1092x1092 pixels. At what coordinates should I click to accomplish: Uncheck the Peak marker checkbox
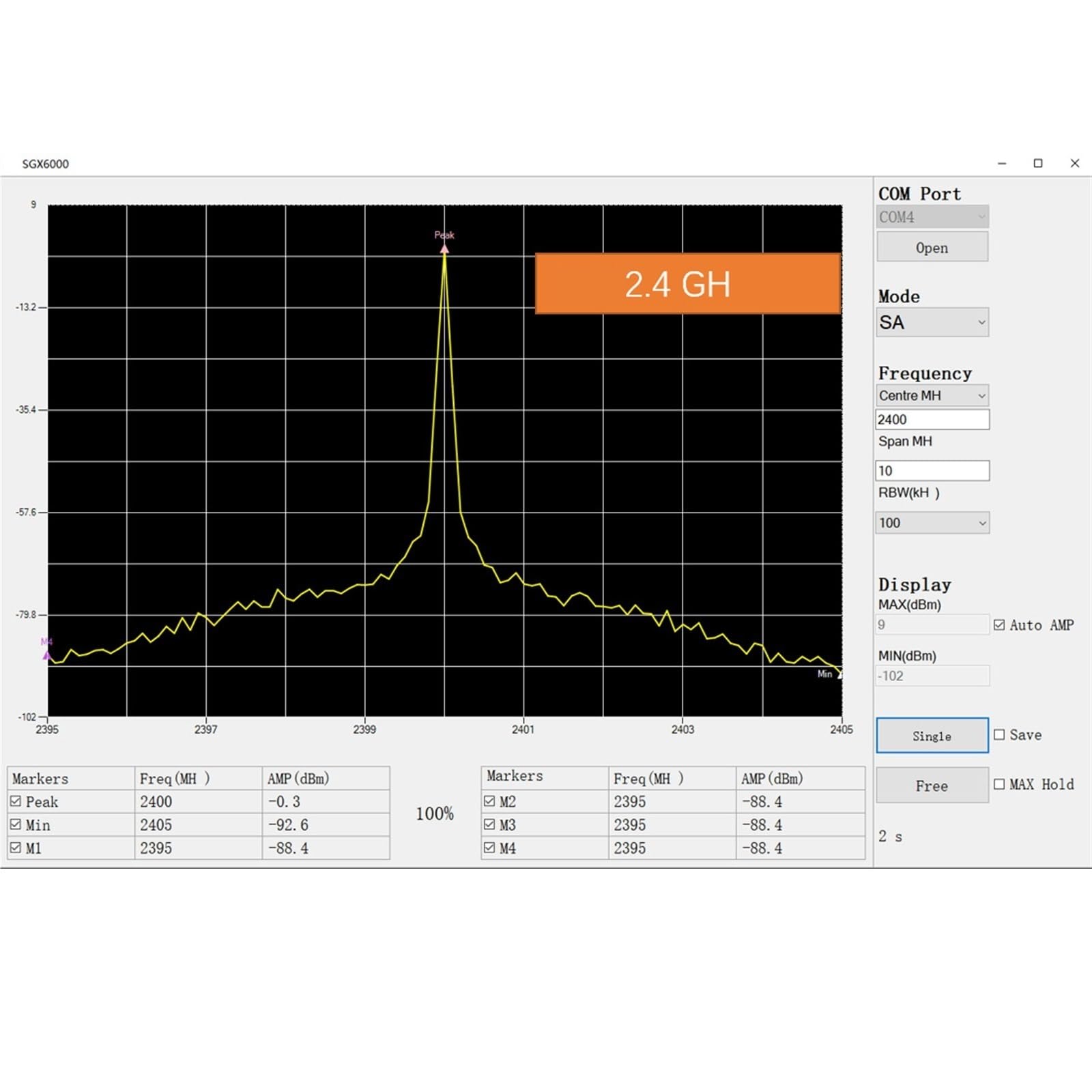16,801
